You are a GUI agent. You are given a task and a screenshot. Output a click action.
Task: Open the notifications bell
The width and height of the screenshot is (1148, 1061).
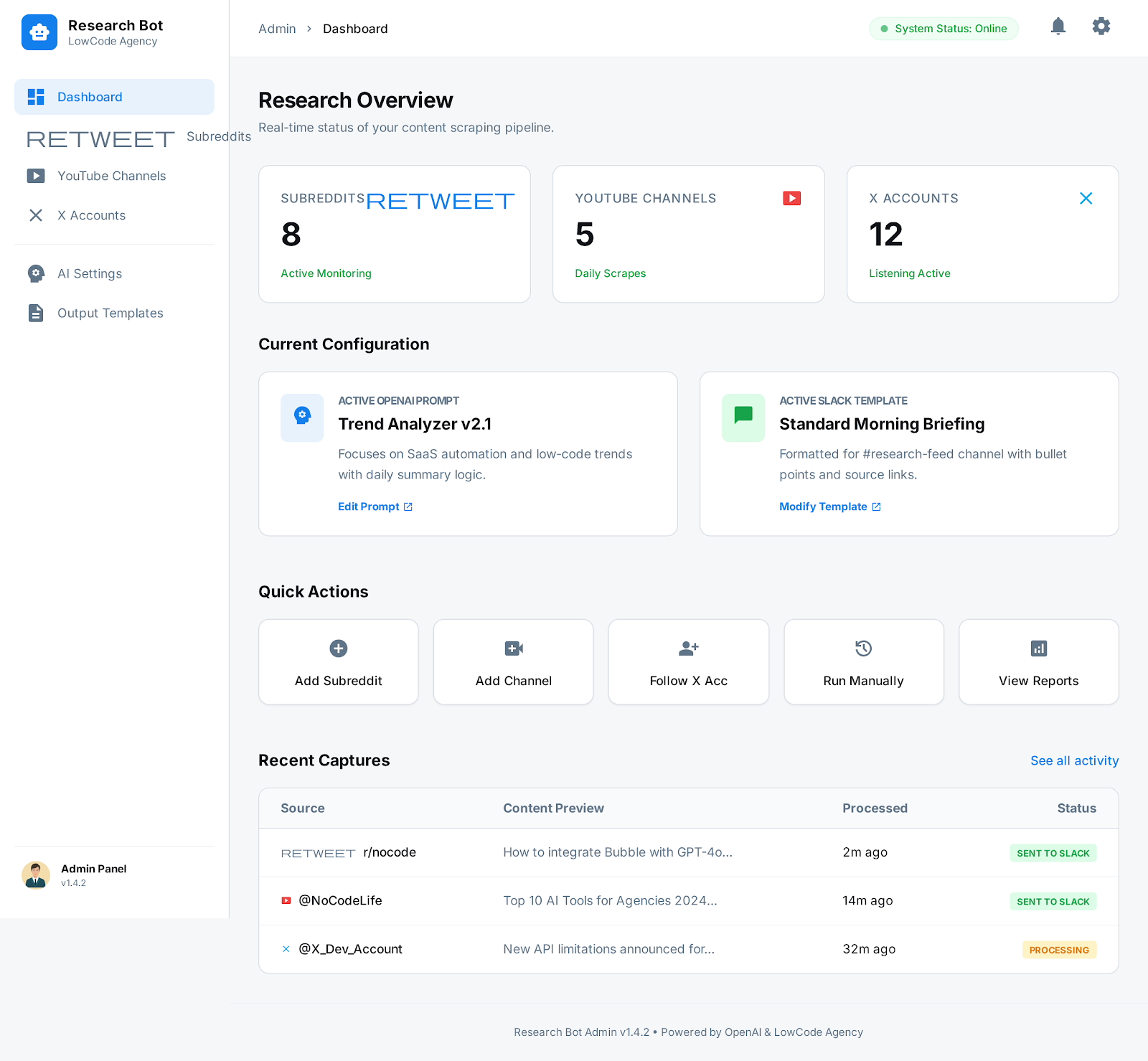(x=1058, y=27)
